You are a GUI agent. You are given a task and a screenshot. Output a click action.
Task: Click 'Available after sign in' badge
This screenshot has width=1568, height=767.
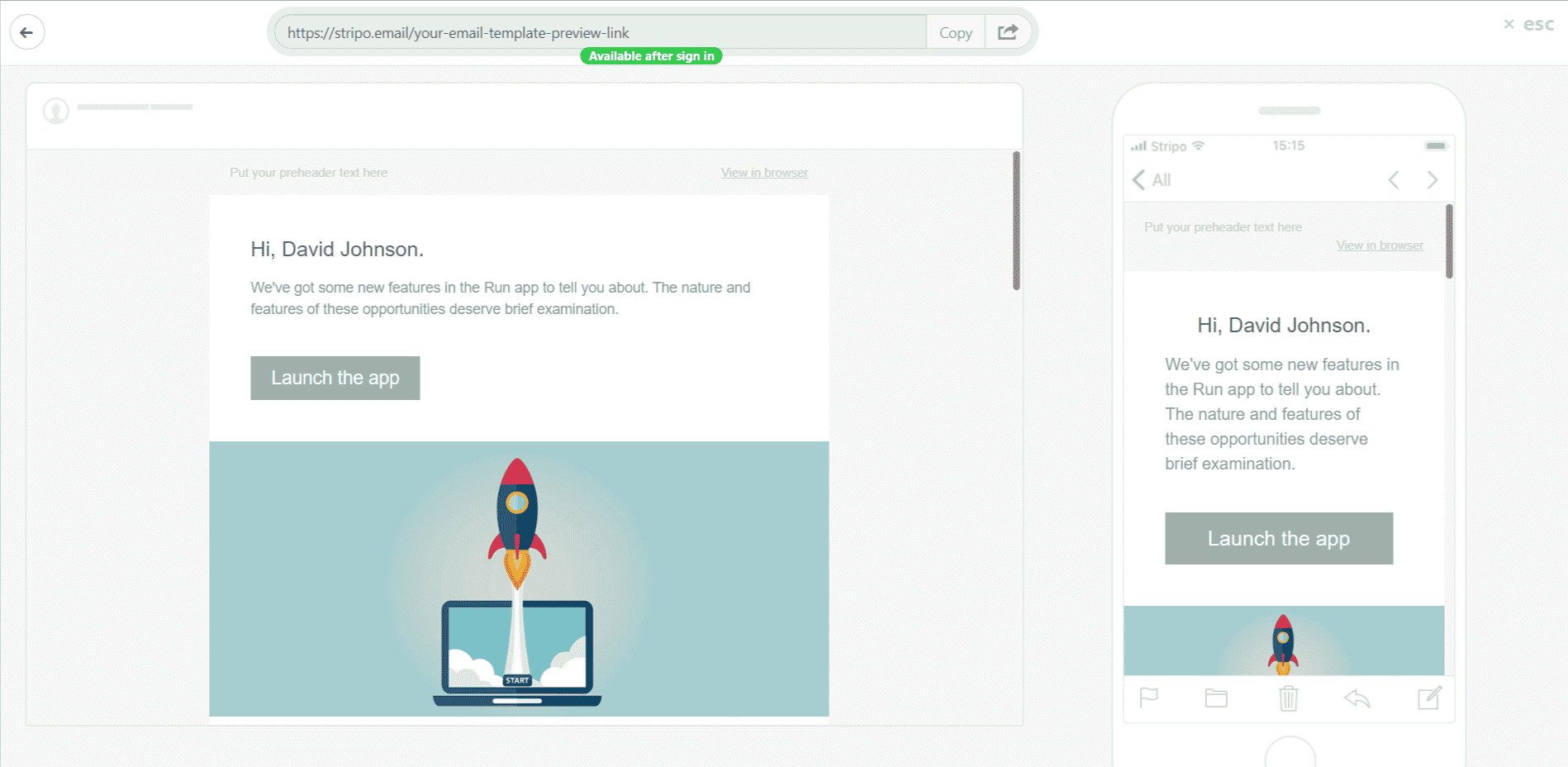pyautogui.click(x=651, y=56)
